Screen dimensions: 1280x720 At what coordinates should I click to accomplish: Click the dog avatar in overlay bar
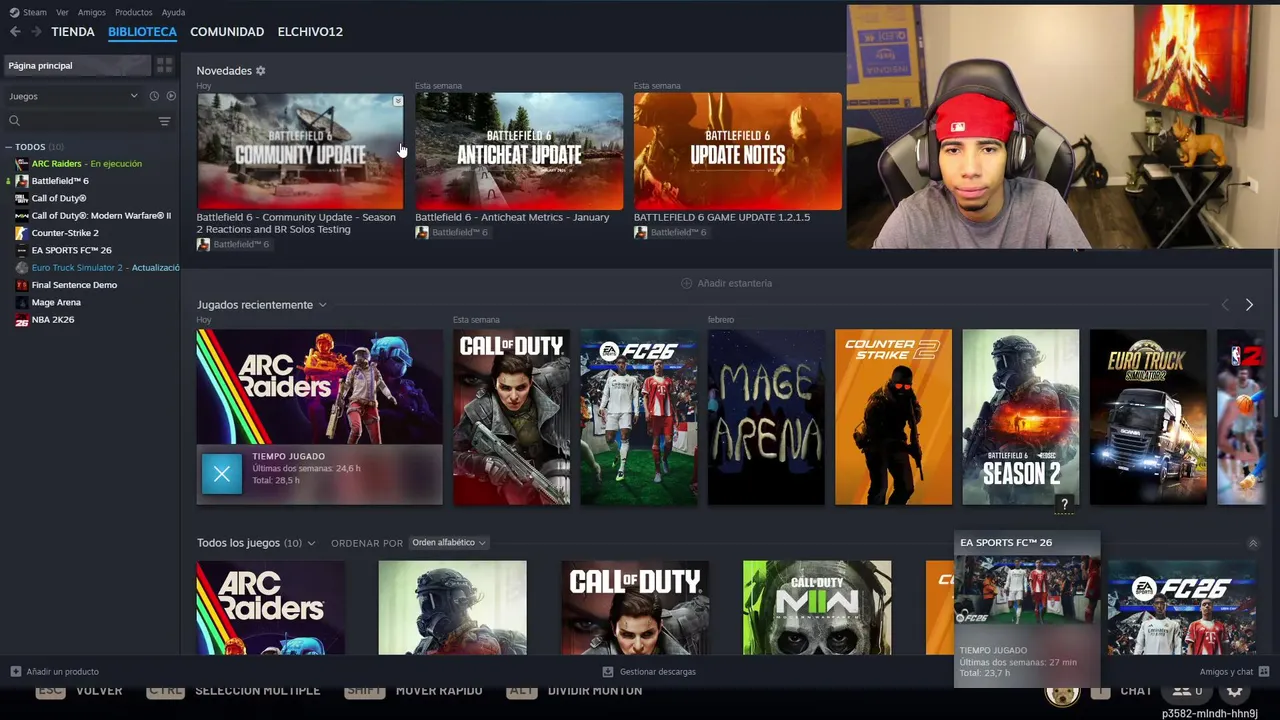[1062, 692]
